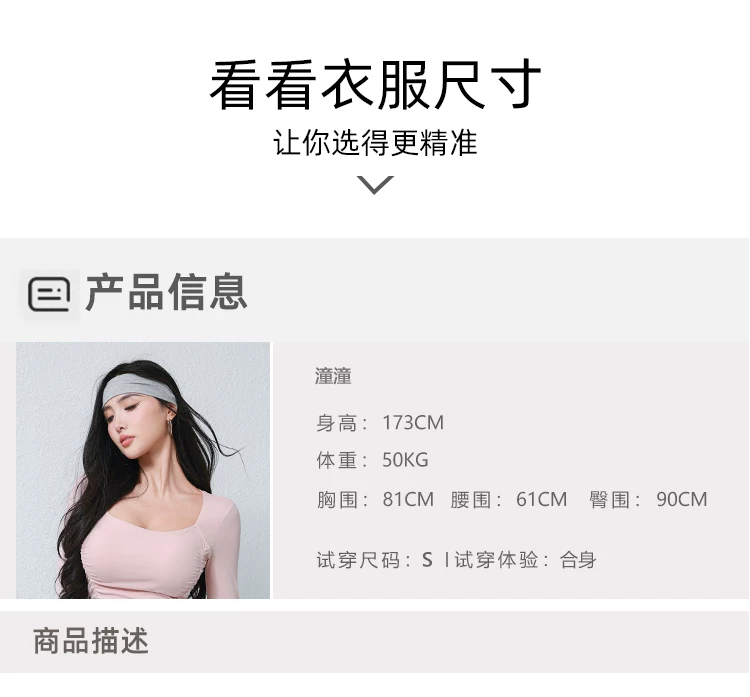Expand the down chevron under the size heading

pyautogui.click(x=375, y=185)
